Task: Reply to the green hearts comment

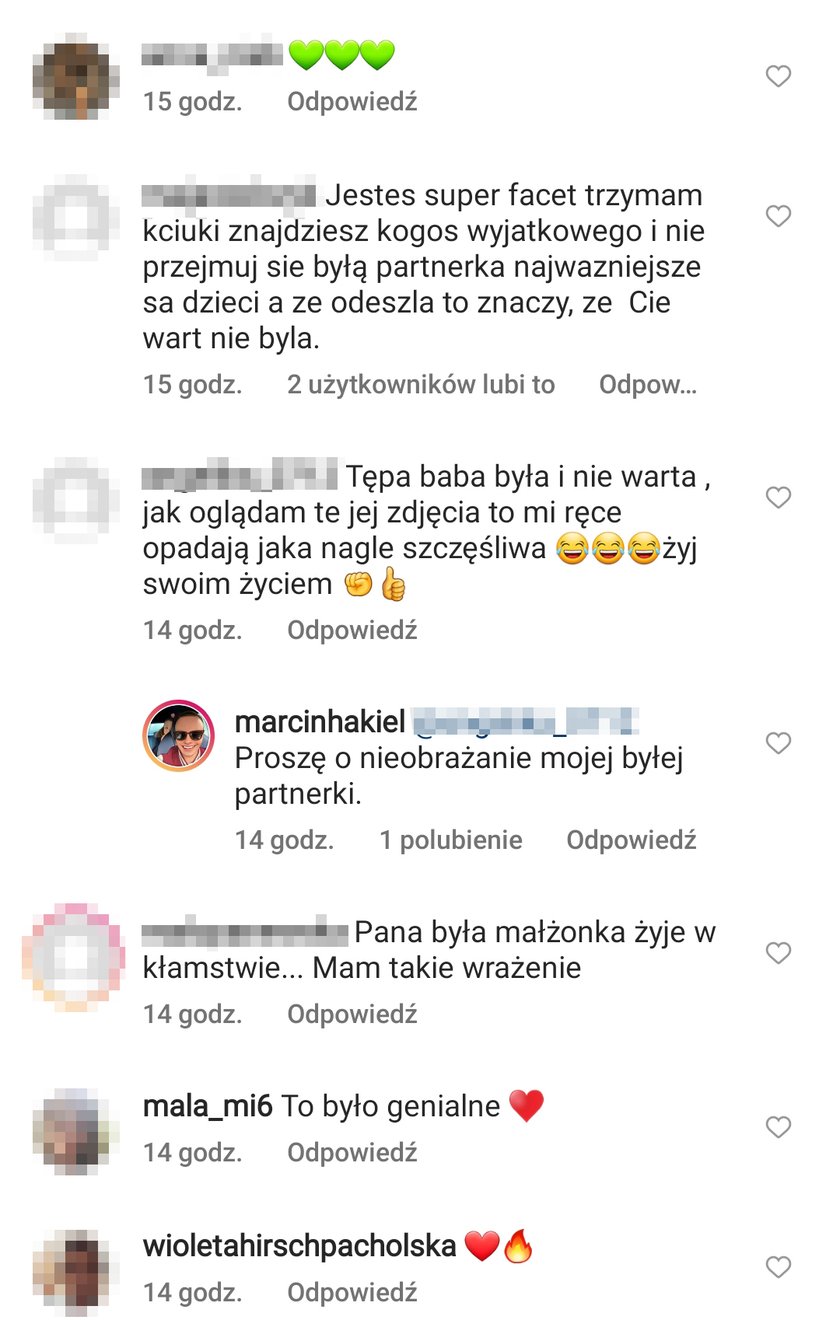Action: 352,102
